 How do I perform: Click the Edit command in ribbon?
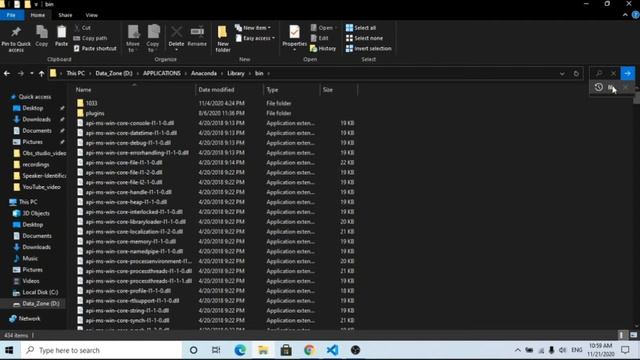[x=320, y=38]
